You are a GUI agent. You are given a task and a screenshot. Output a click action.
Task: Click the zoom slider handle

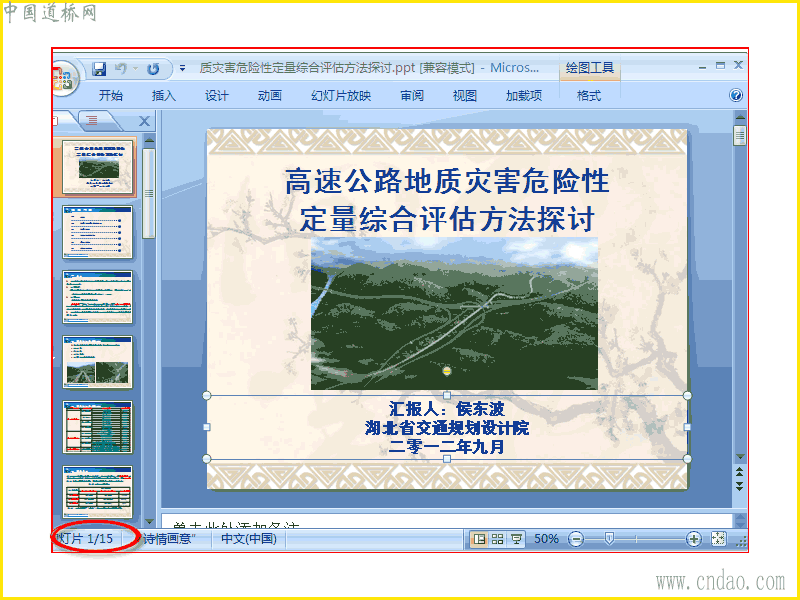[609, 539]
